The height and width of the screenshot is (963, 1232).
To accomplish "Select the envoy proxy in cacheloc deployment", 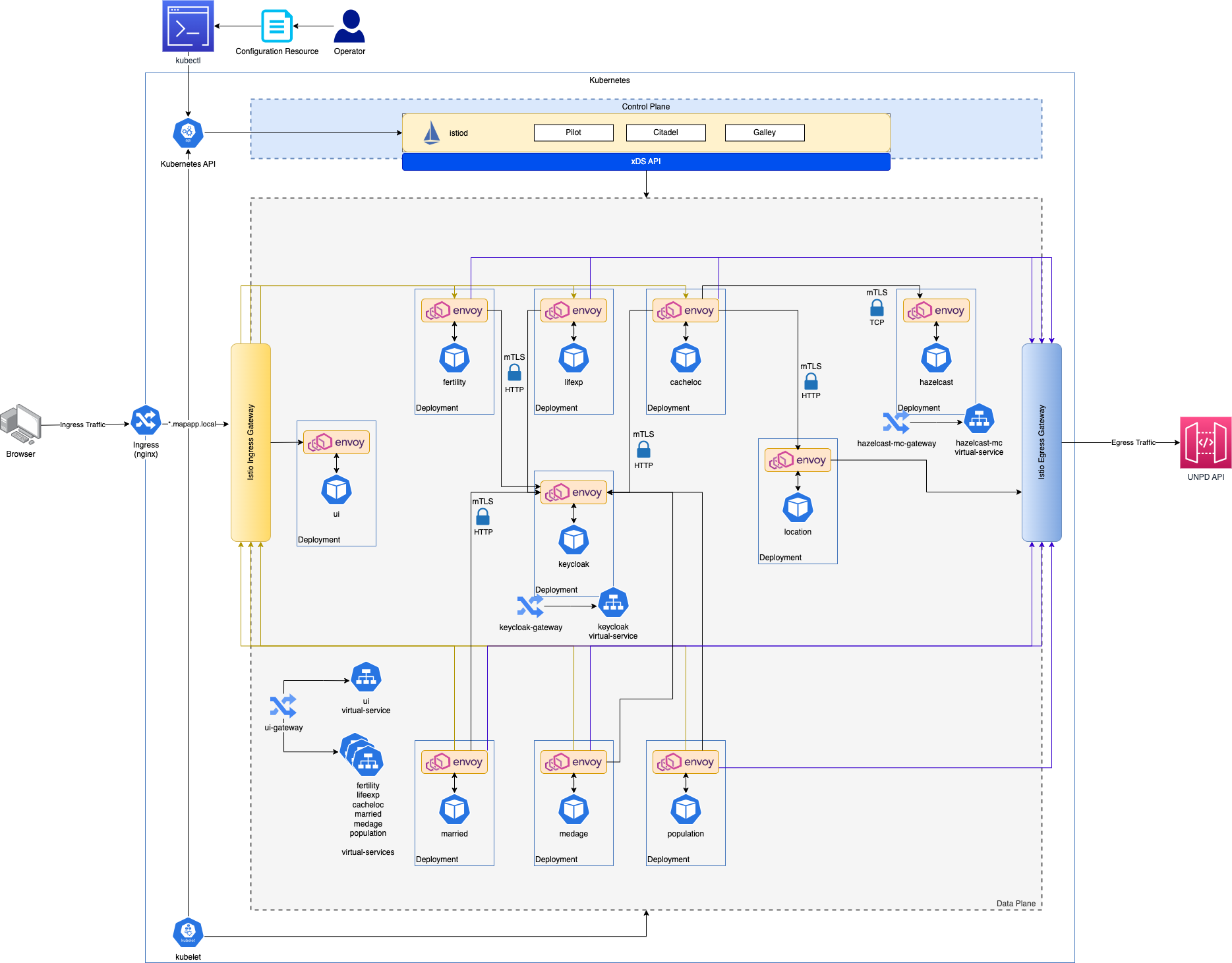I will [686, 310].
